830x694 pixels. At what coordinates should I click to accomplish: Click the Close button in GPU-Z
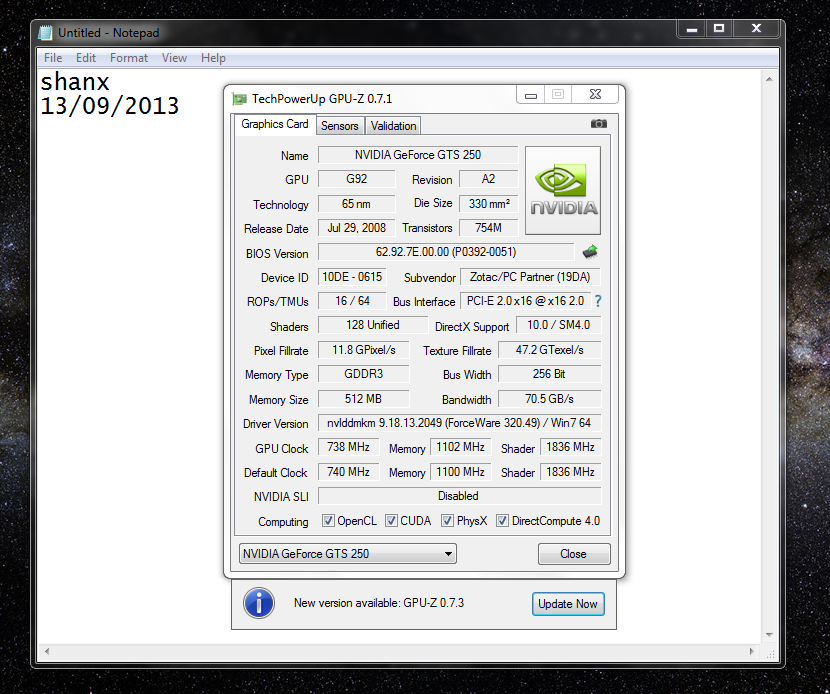coord(574,554)
